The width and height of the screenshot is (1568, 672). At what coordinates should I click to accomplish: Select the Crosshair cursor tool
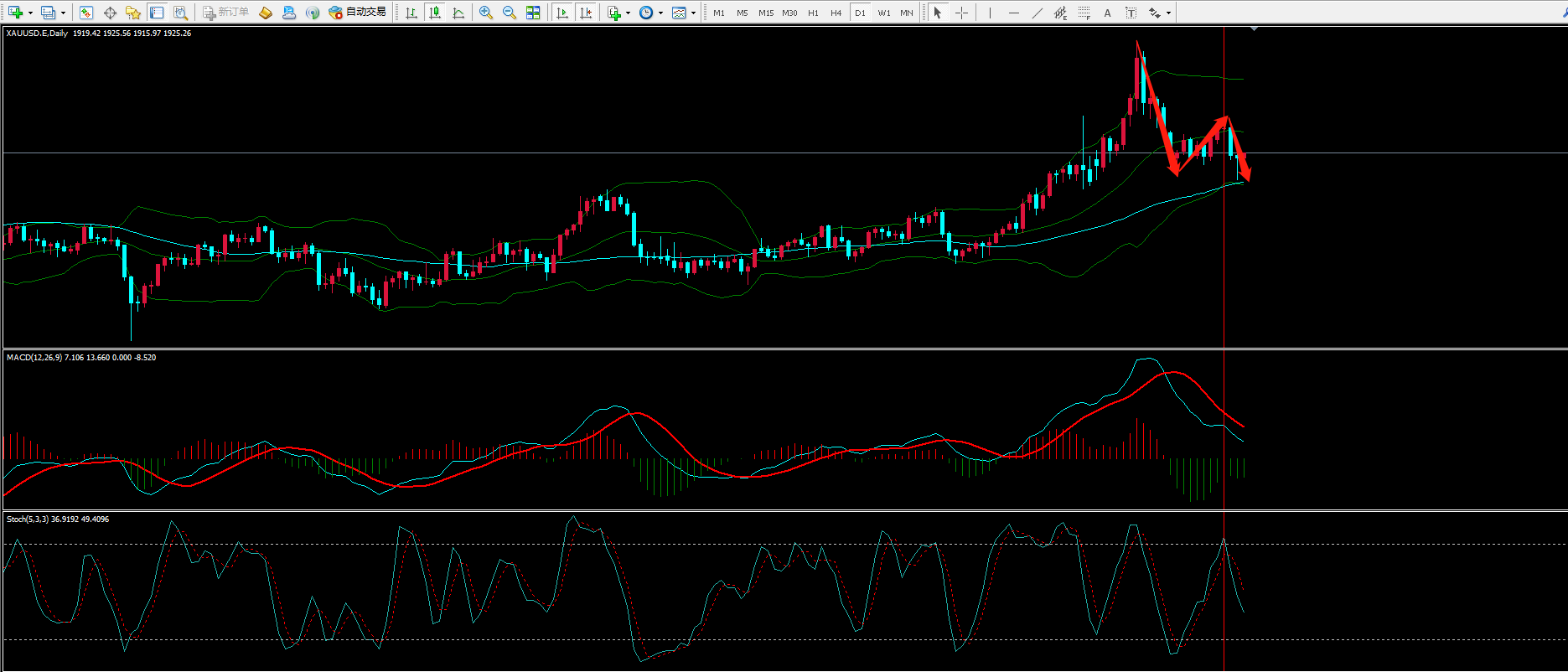961,13
